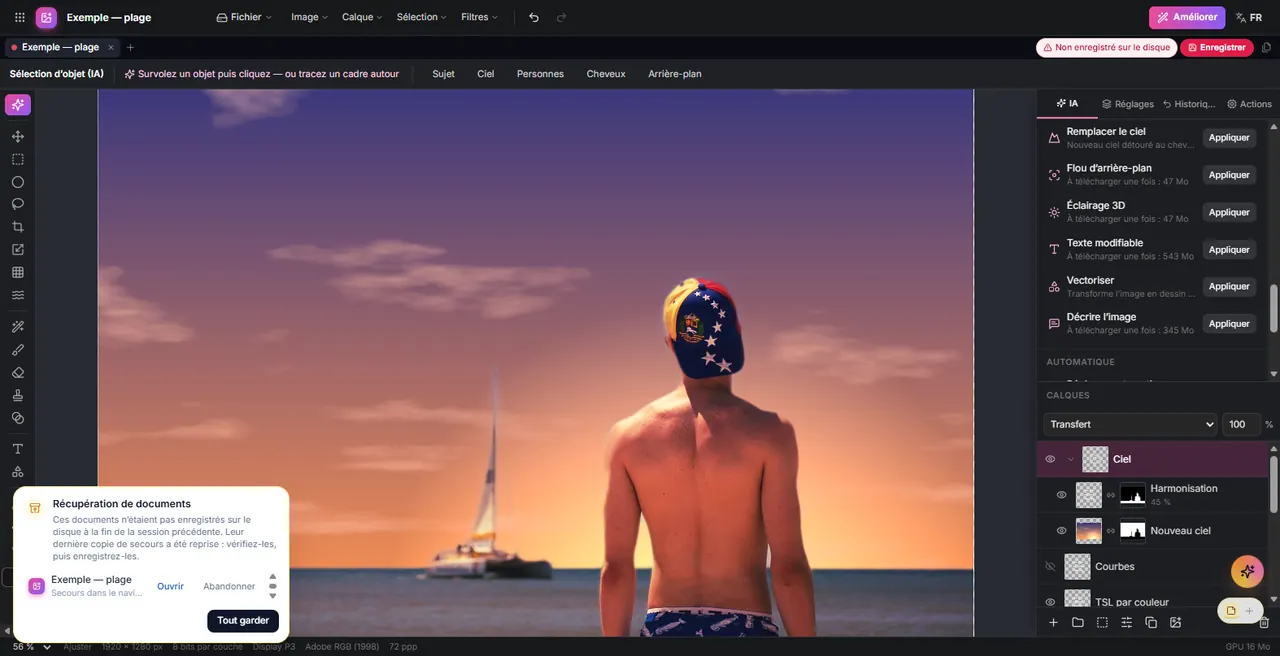Delete the selected layer with trash icon
Viewport: 1280px width, 656px height.
click(1264, 622)
